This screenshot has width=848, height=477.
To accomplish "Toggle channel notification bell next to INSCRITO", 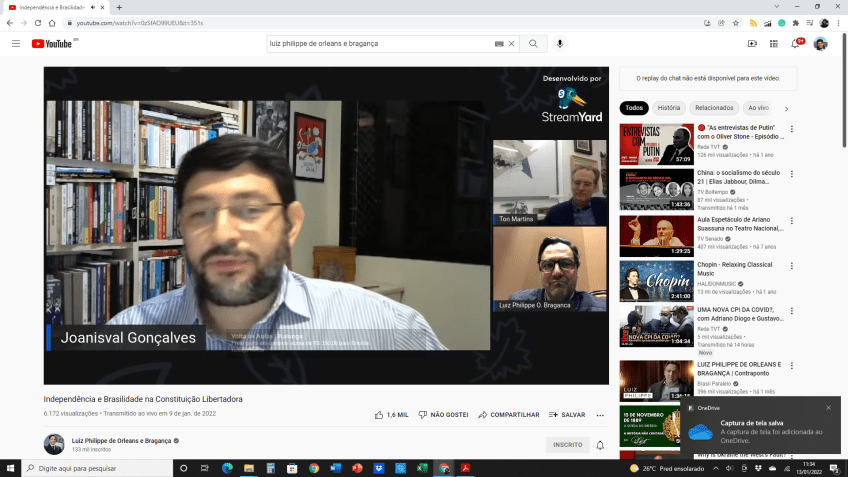I will 600,445.
